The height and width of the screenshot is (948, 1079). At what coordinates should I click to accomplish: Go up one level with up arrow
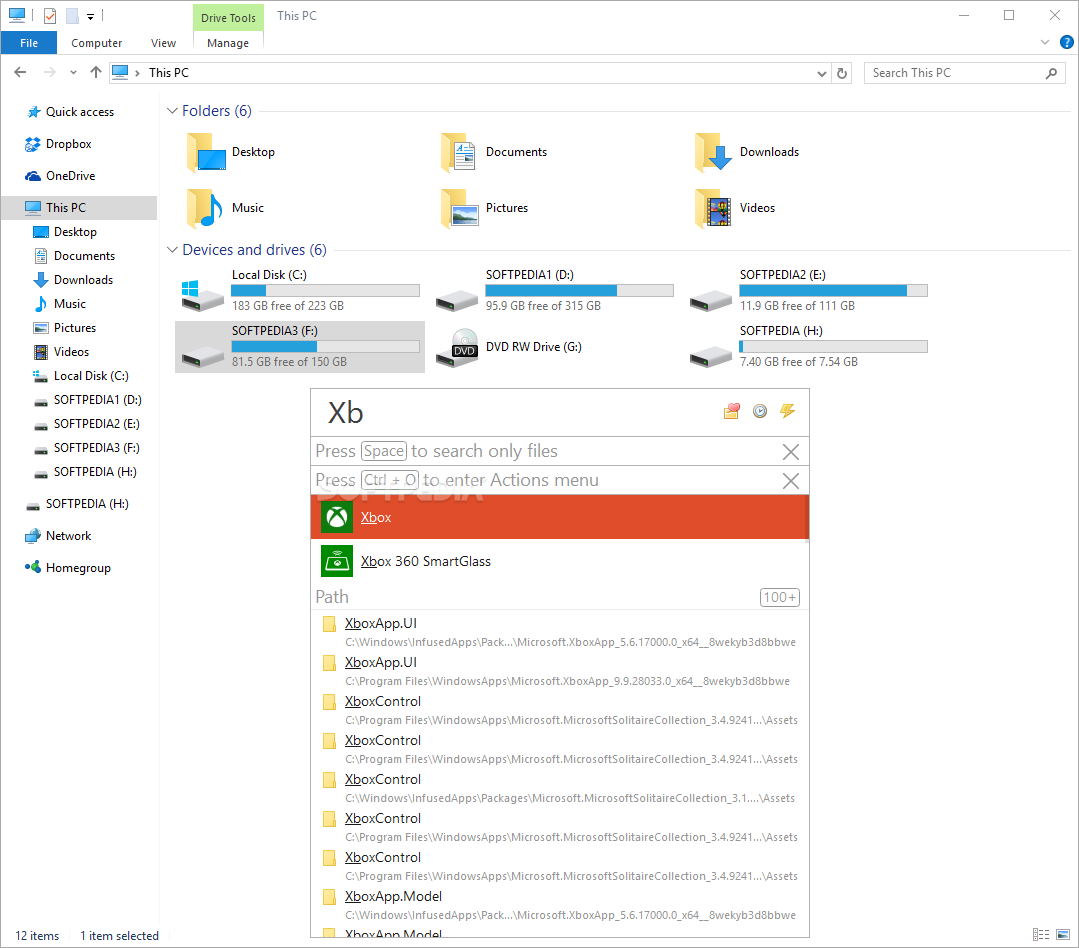click(96, 72)
